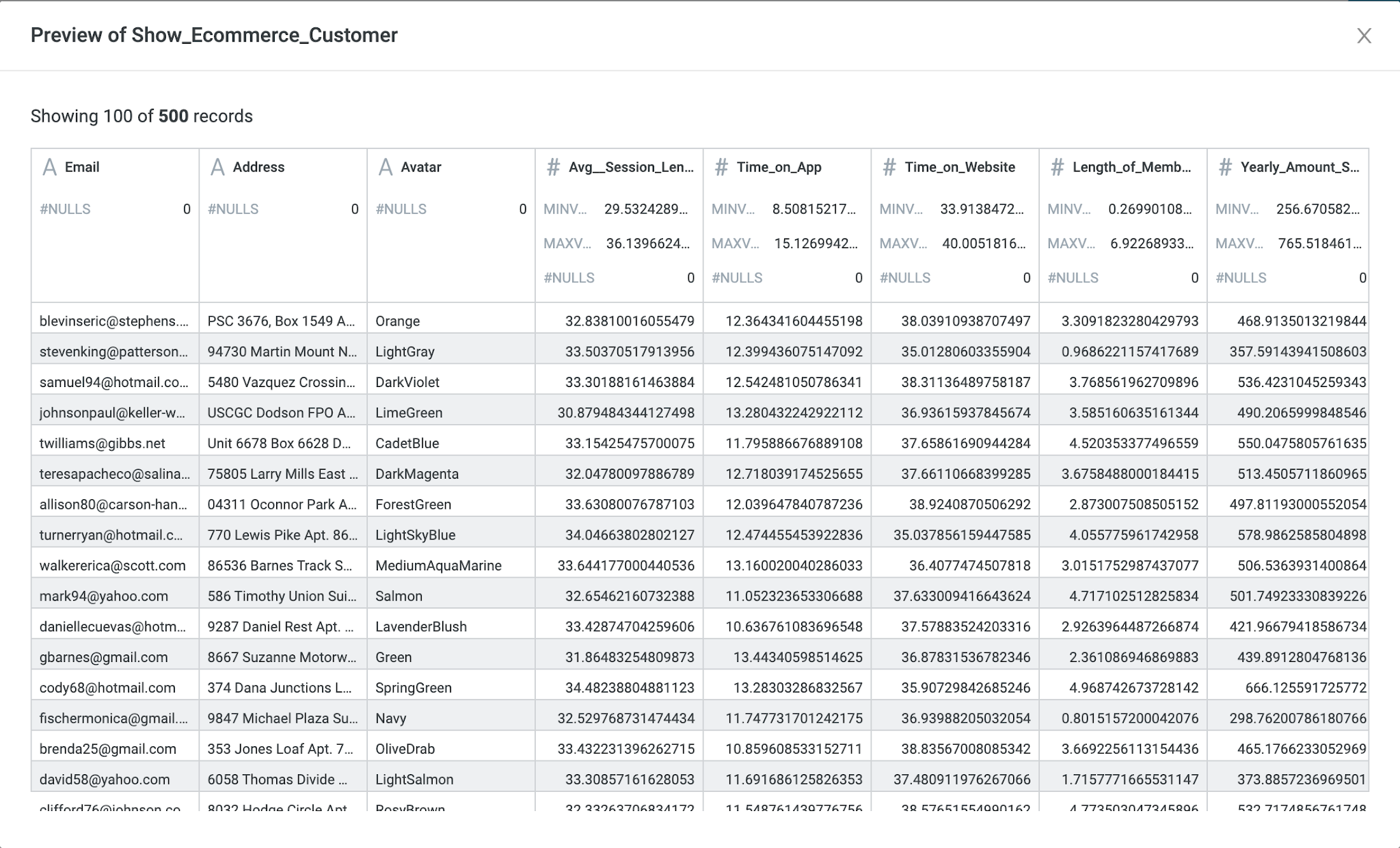Click the number type icon beside Length_of_Memb
This screenshot has height=848, width=1400.
point(1057,168)
